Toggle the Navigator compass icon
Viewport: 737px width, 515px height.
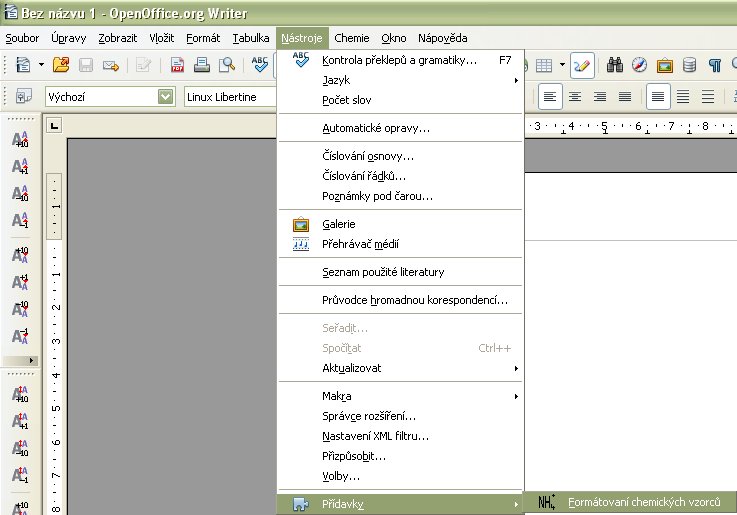[639, 65]
